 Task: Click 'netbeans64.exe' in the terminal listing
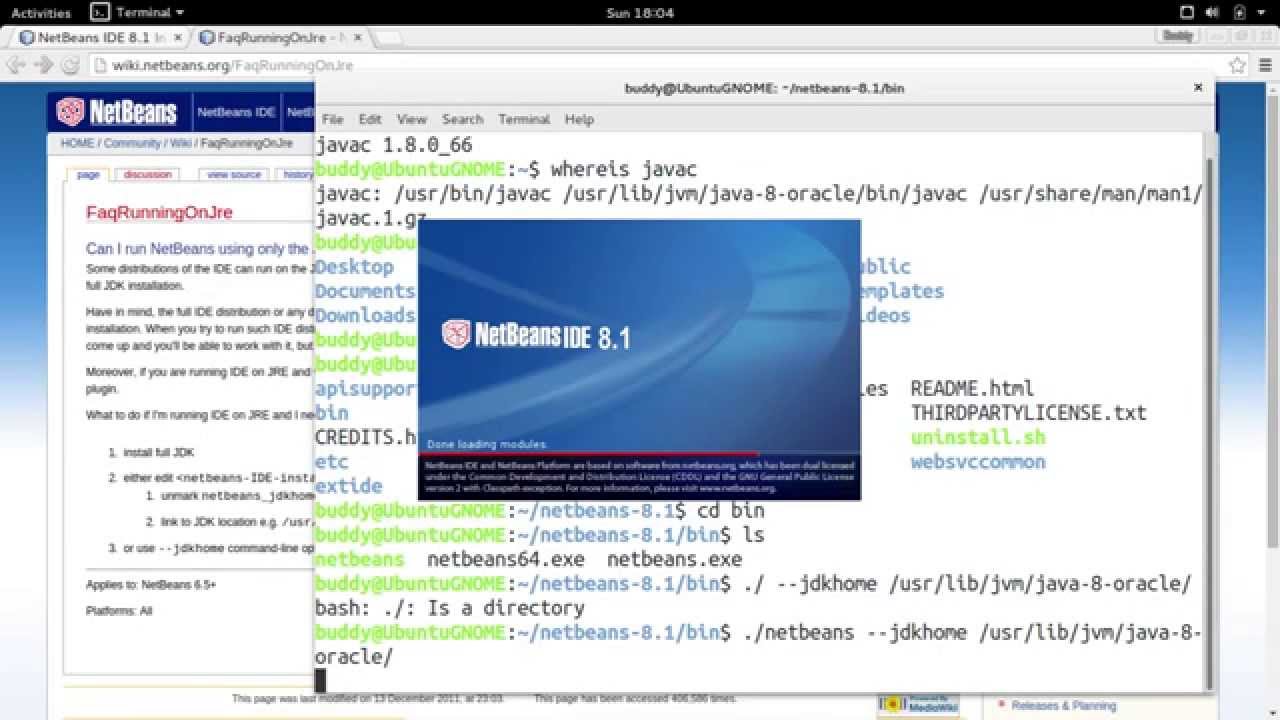pyautogui.click(x=505, y=559)
